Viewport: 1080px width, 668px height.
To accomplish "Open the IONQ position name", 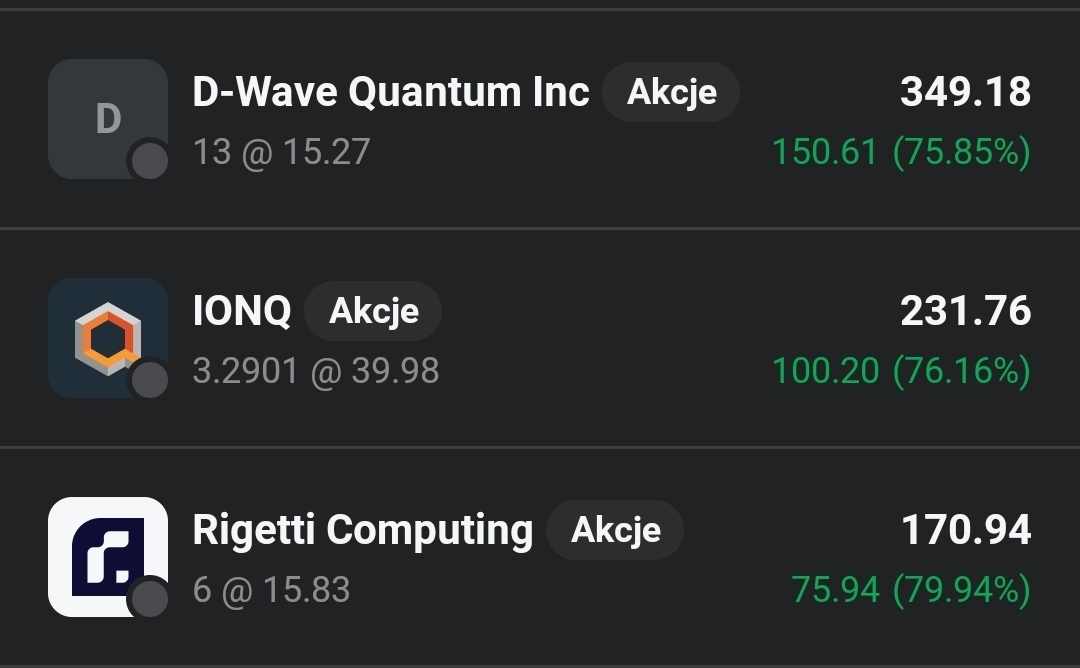I will coord(242,311).
